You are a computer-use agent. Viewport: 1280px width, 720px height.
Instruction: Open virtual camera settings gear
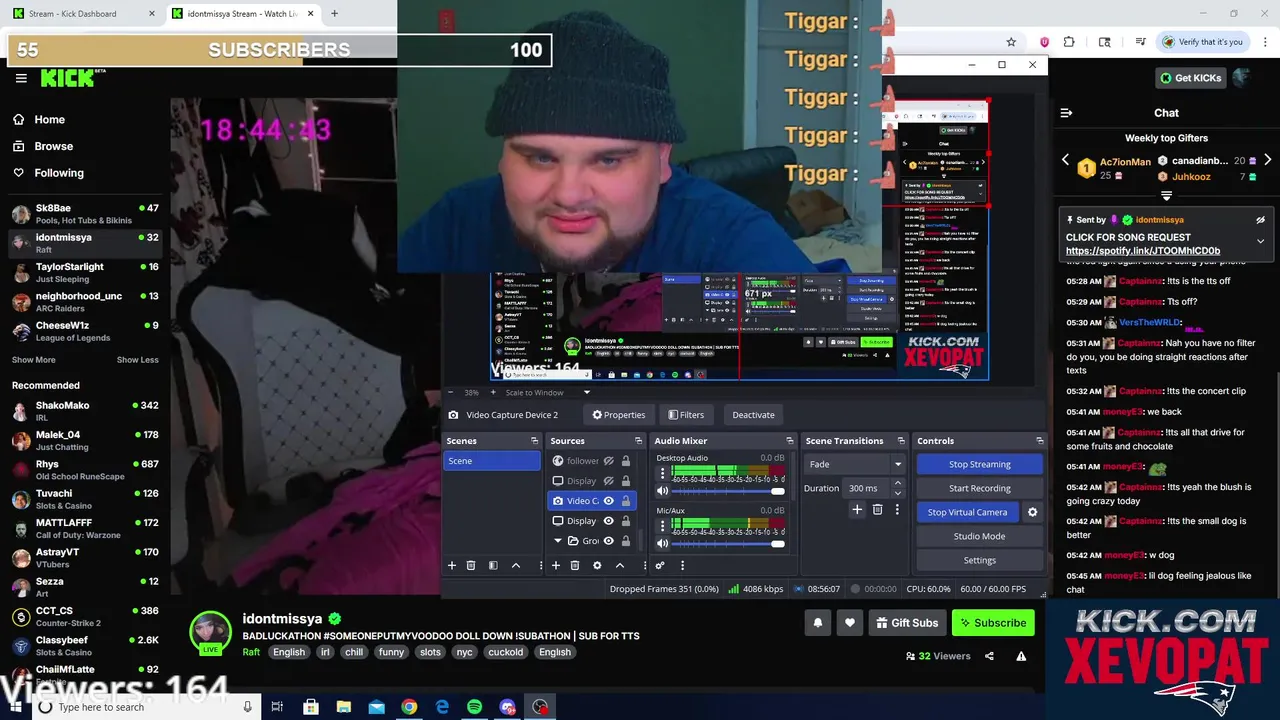click(1032, 512)
